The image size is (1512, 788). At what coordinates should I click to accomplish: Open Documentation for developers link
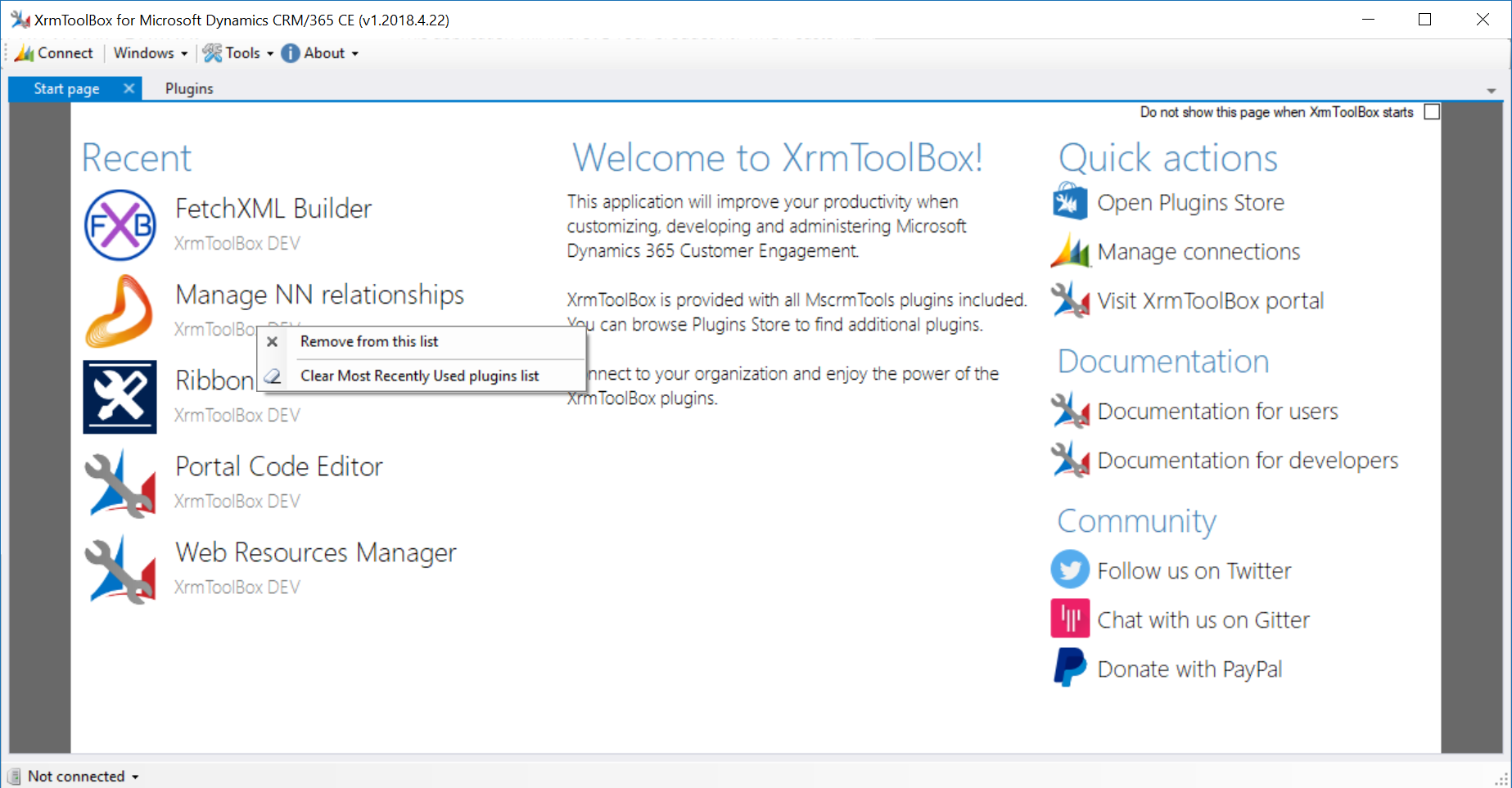click(x=1248, y=461)
